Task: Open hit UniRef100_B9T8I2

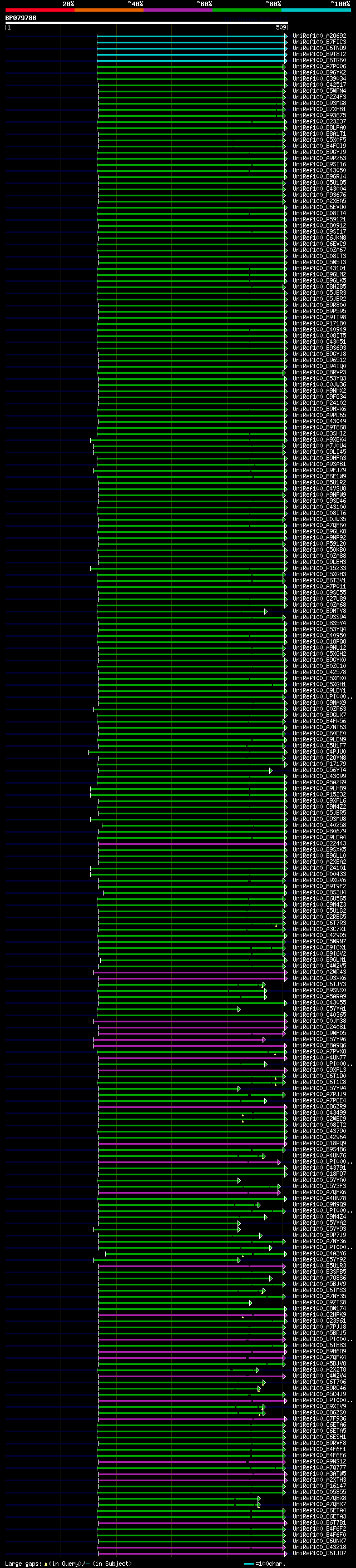Action: (x=319, y=54)
